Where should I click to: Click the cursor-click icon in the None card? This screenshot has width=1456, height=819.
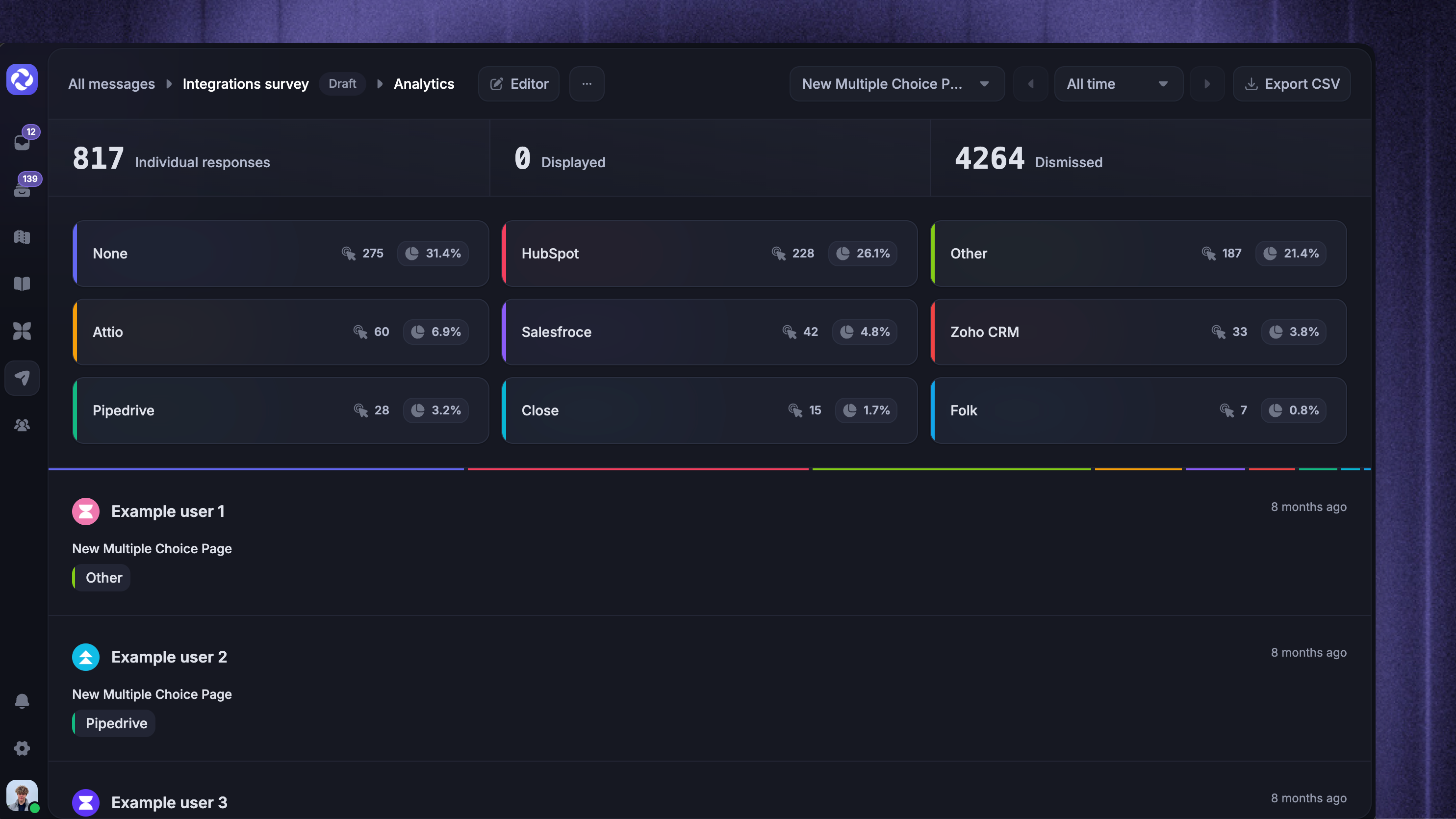click(x=349, y=253)
